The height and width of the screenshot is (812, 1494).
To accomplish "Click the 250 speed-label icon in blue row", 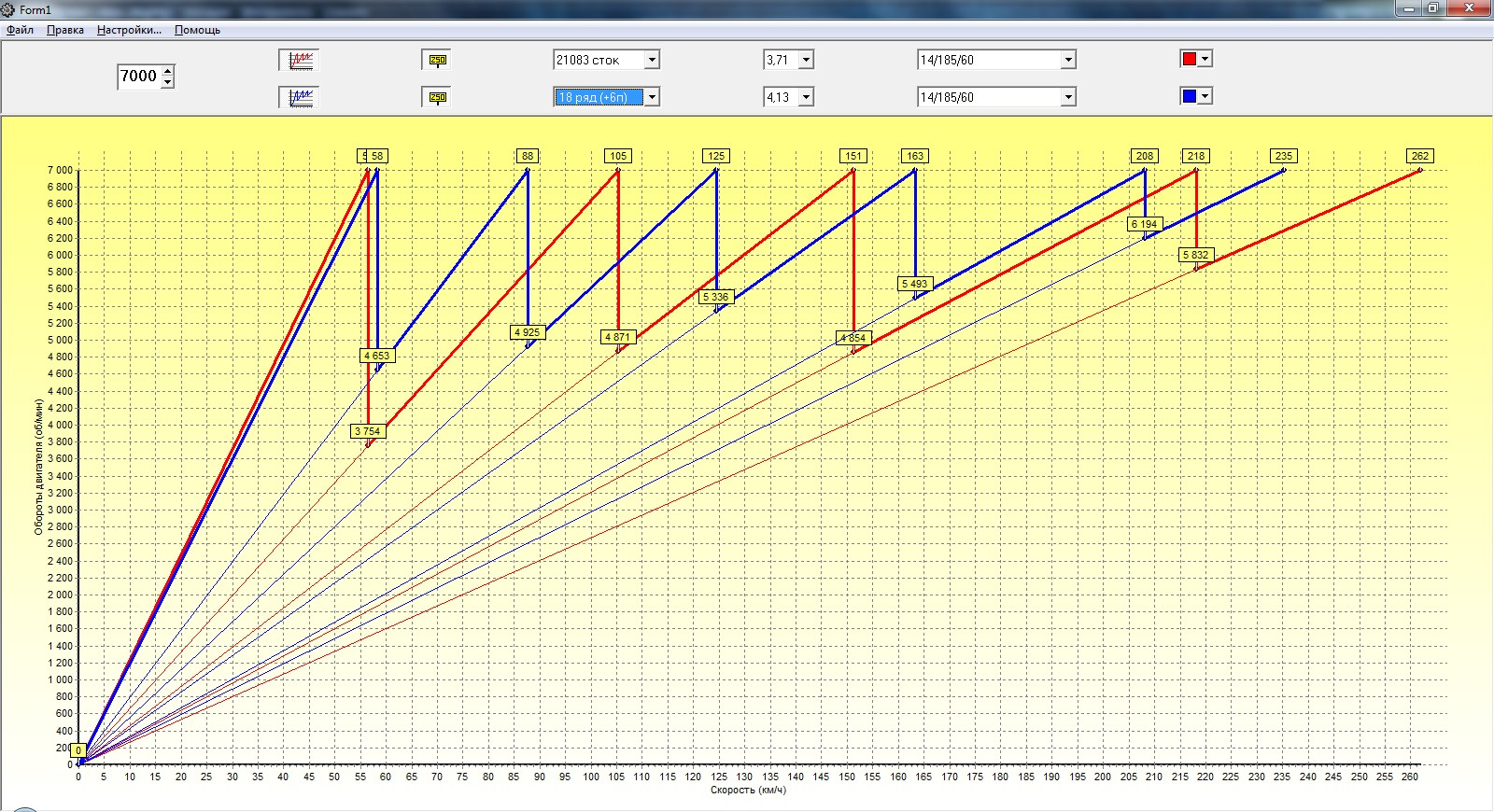I will click(x=436, y=97).
